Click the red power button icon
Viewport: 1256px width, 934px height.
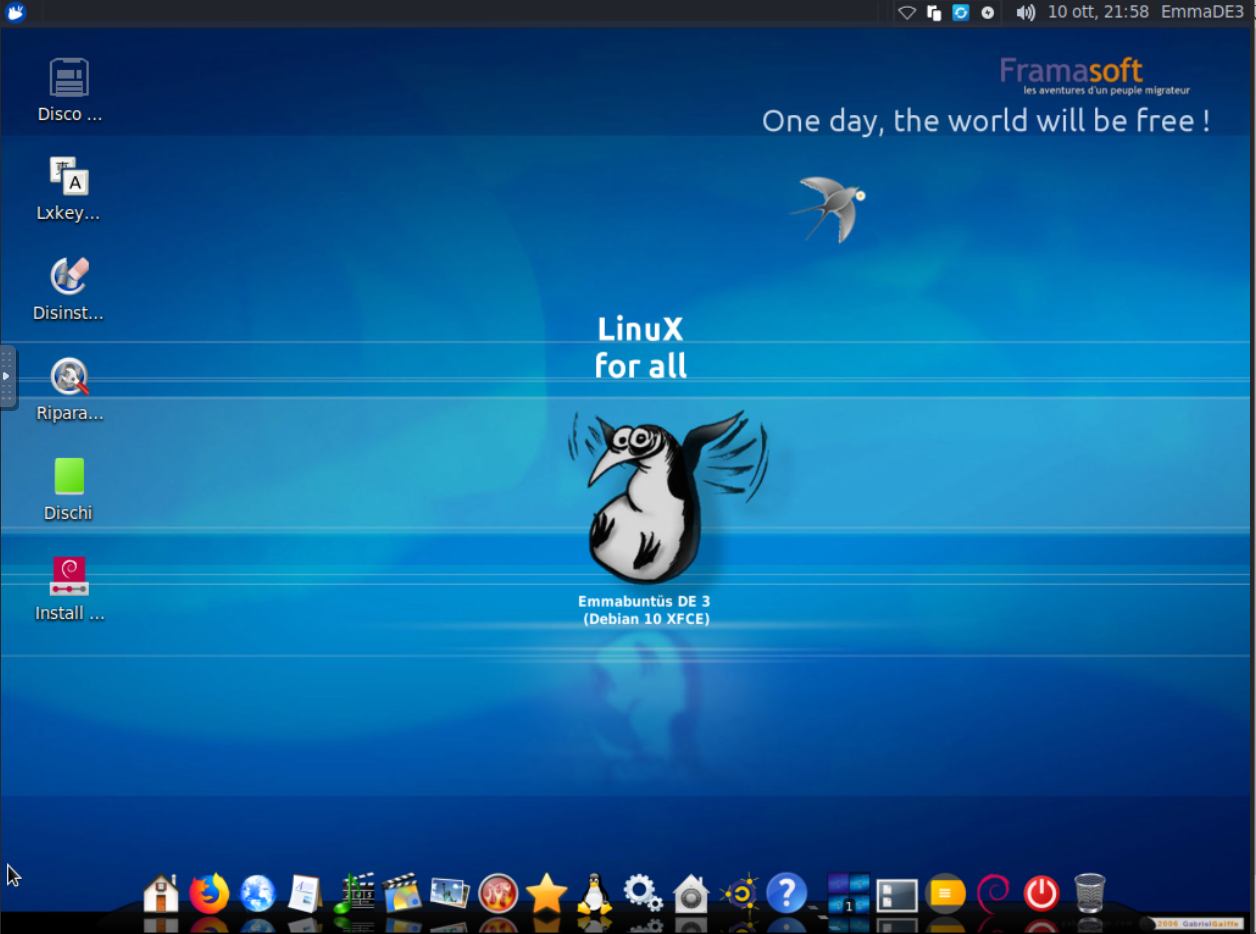(1041, 892)
